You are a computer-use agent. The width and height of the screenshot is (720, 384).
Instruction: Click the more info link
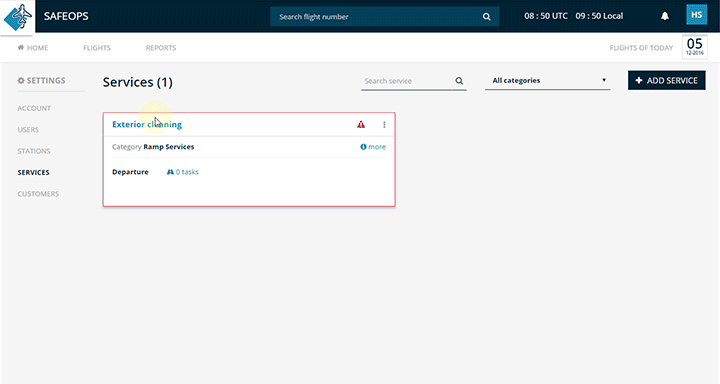point(373,147)
